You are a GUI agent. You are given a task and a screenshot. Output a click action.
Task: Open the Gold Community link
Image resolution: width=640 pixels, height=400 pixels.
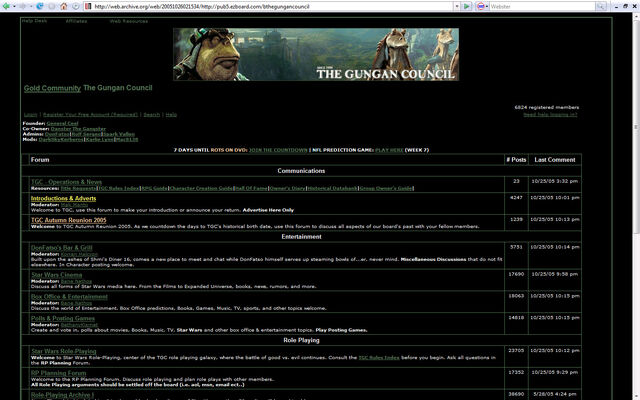(x=52, y=88)
